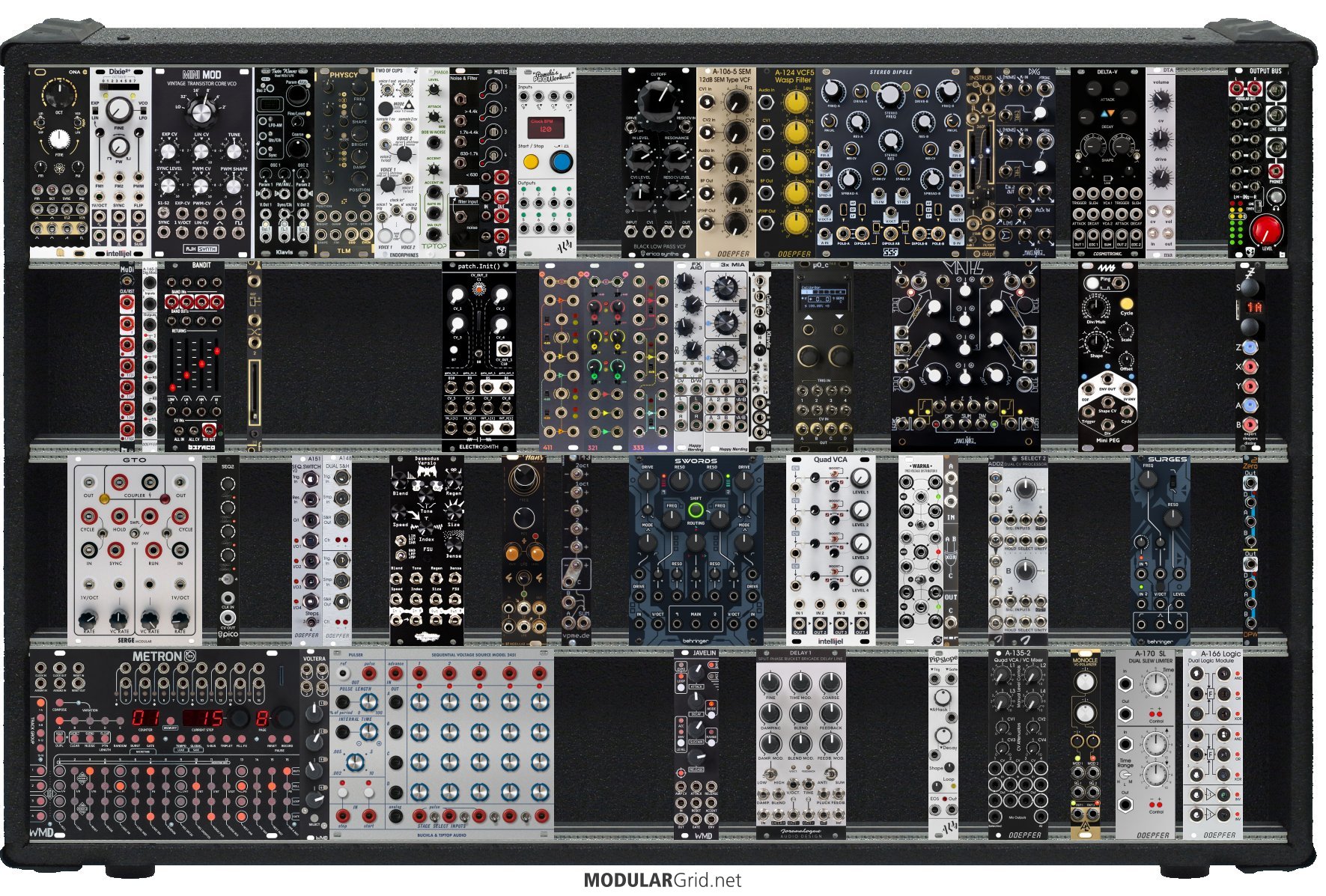Click the red LEVEL knob on Output Bus
Screen dimensions: 1326x896
point(1267,231)
